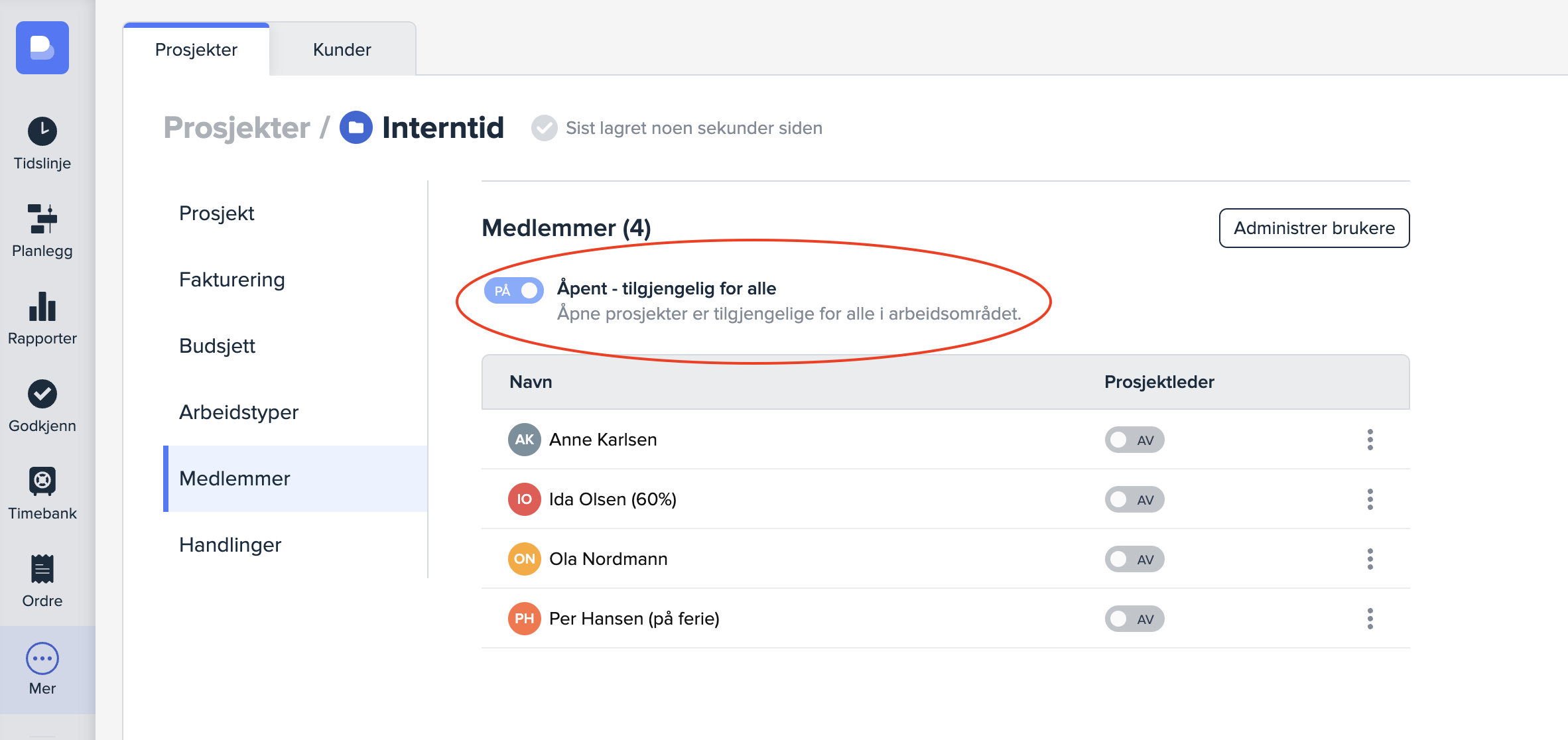Switch to the Kunder tab
This screenshot has height=740, width=1568.
pyautogui.click(x=342, y=50)
